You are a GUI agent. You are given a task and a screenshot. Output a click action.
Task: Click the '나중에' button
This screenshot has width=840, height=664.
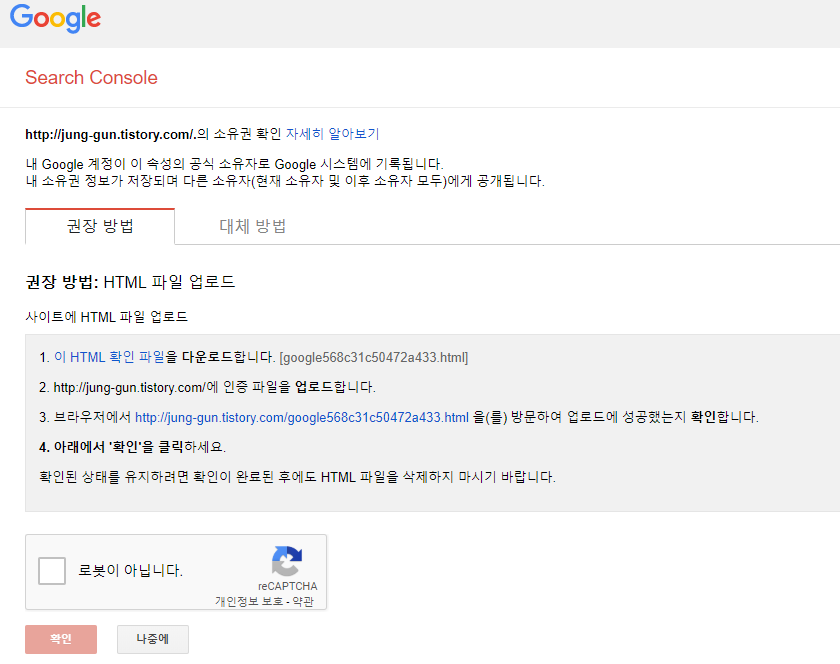point(153,639)
